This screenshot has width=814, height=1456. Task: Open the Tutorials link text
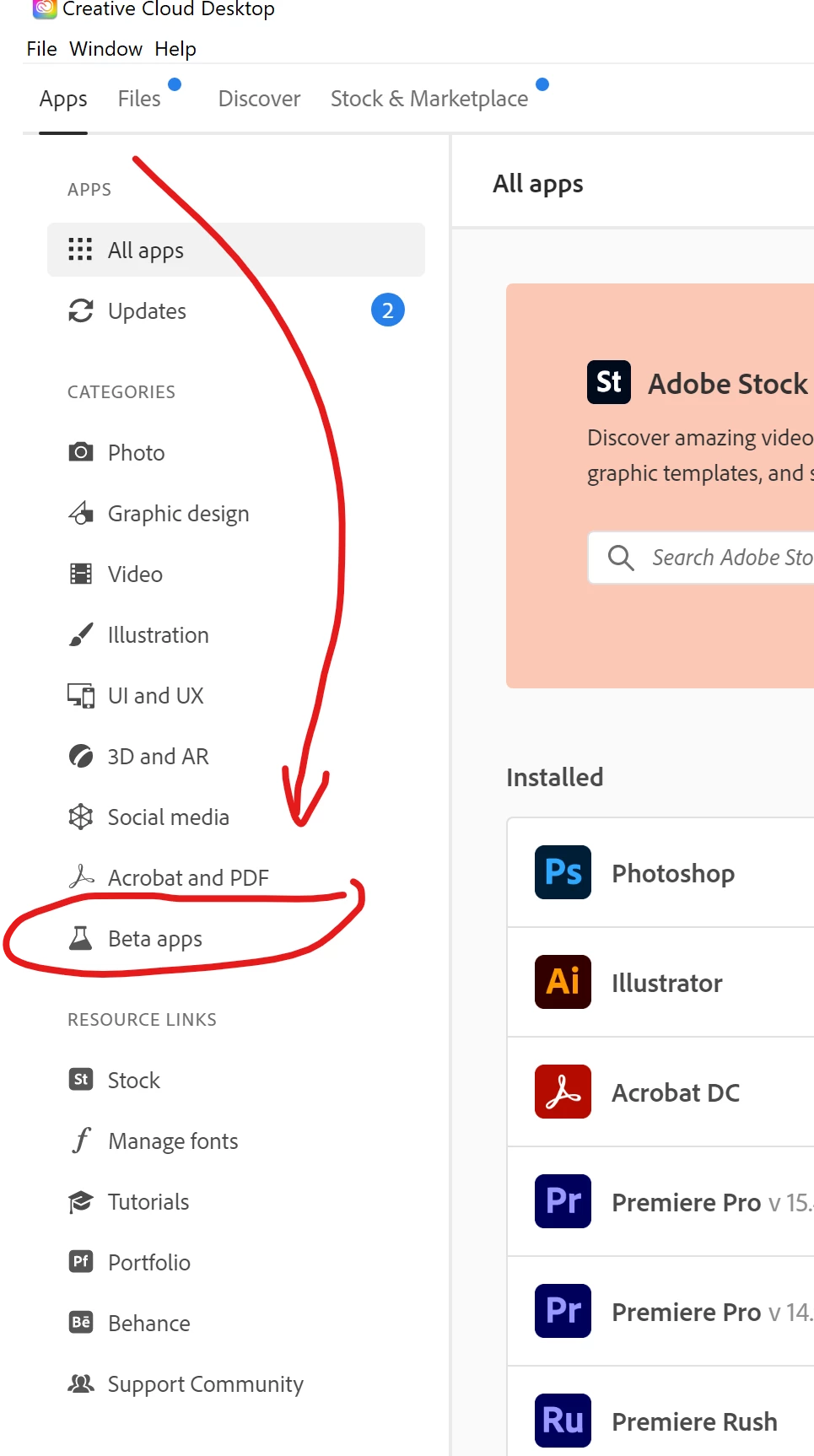point(148,1202)
